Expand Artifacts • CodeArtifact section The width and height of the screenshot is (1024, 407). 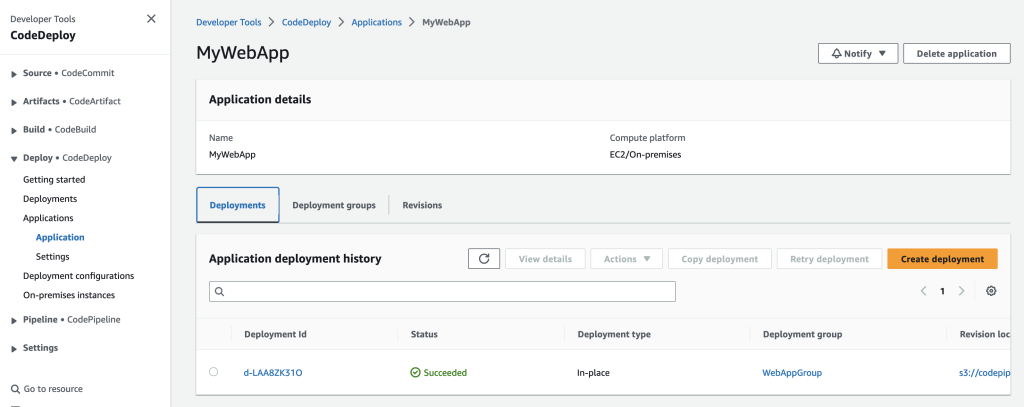pyautogui.click(x=14, y=102)
